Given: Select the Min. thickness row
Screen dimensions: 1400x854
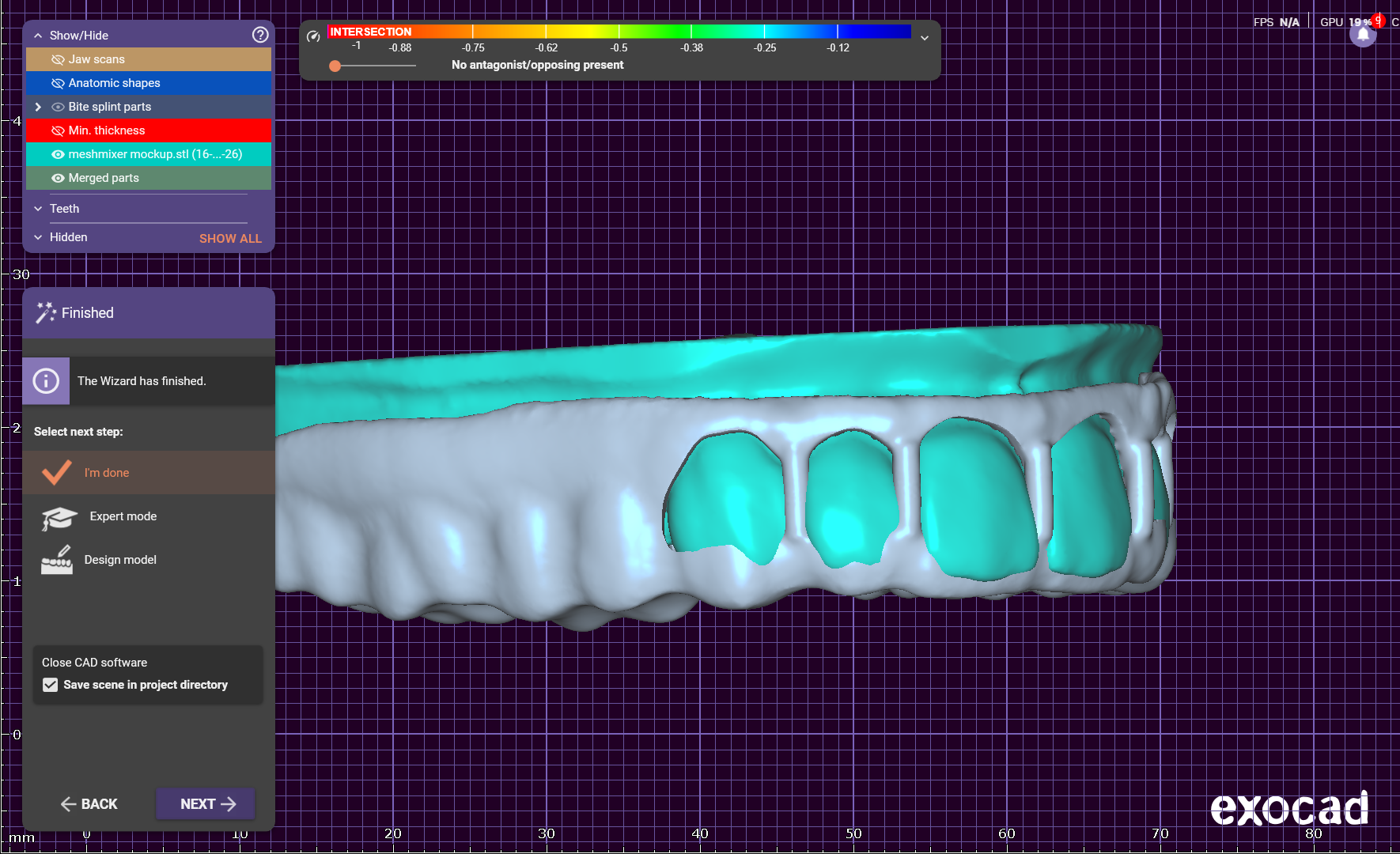Looking at the screenshot, I should click(107, 130).
